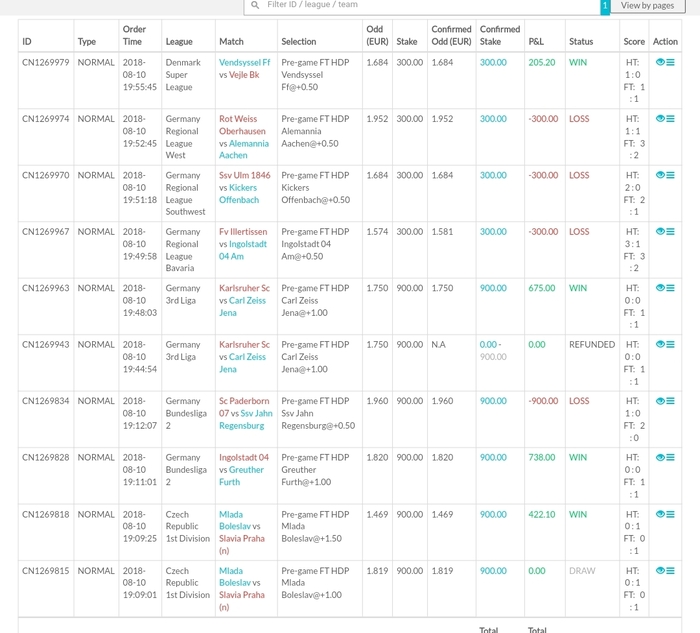Click the Stake column header
This screenshot has width=700, height=633.
pyautogui.click(x=406, y=42)
